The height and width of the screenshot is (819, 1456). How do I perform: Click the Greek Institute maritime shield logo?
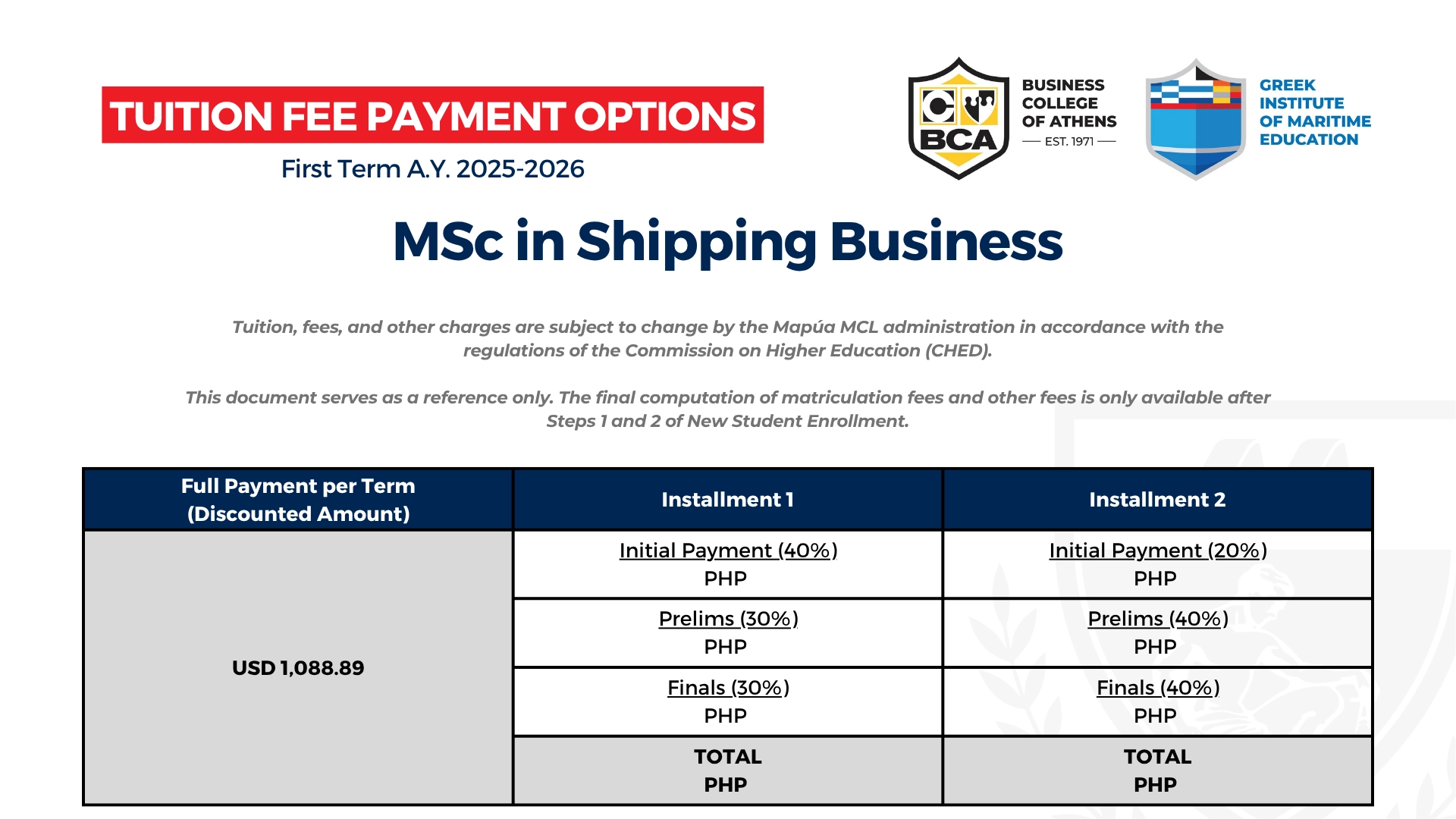coord(1196,119)
